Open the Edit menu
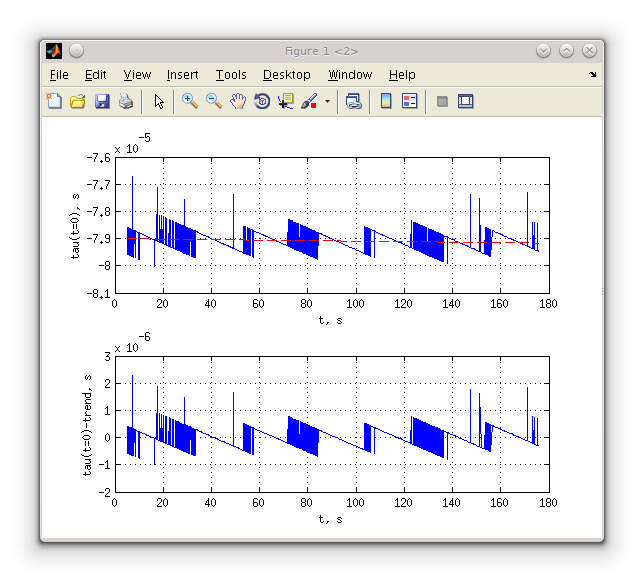 pos(96,75)
